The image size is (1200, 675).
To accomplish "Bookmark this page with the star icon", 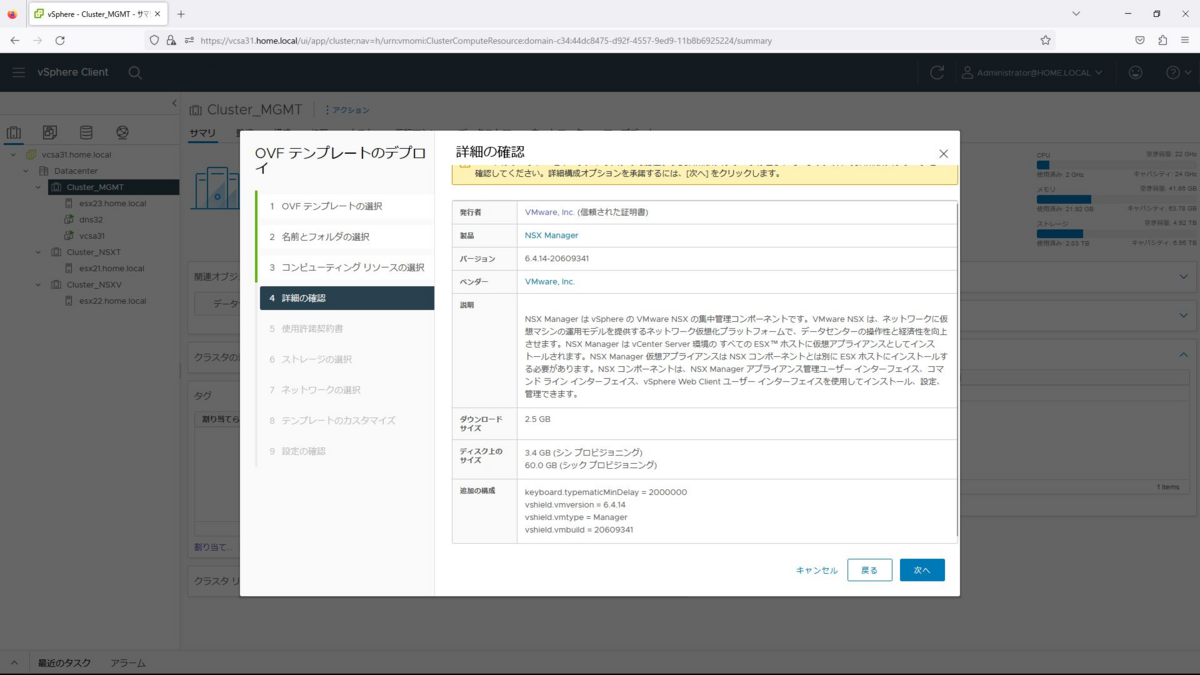I will 1045,40.
